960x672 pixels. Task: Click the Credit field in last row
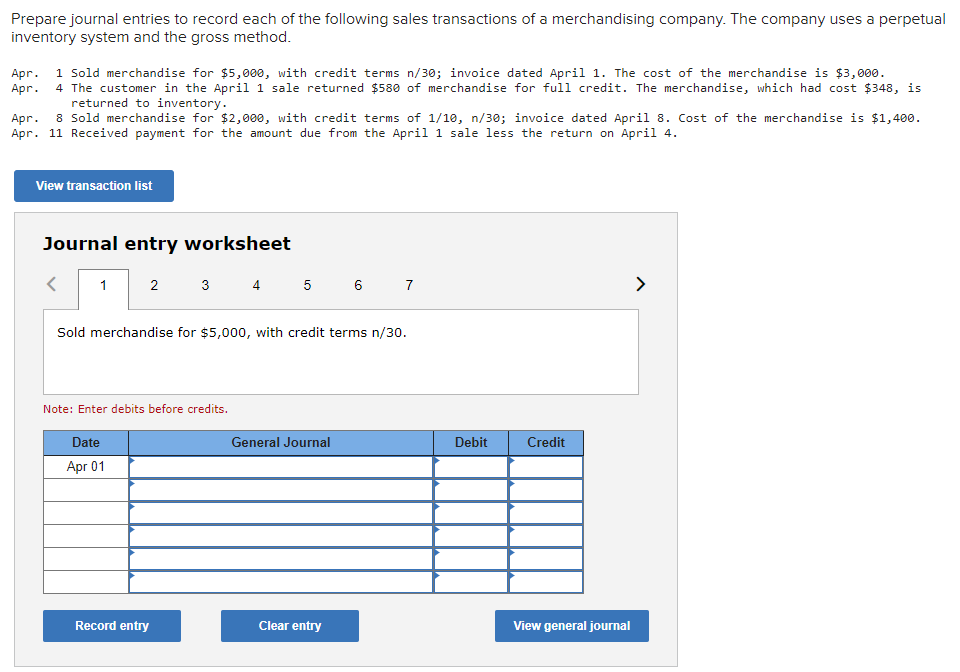pos(546,582)
